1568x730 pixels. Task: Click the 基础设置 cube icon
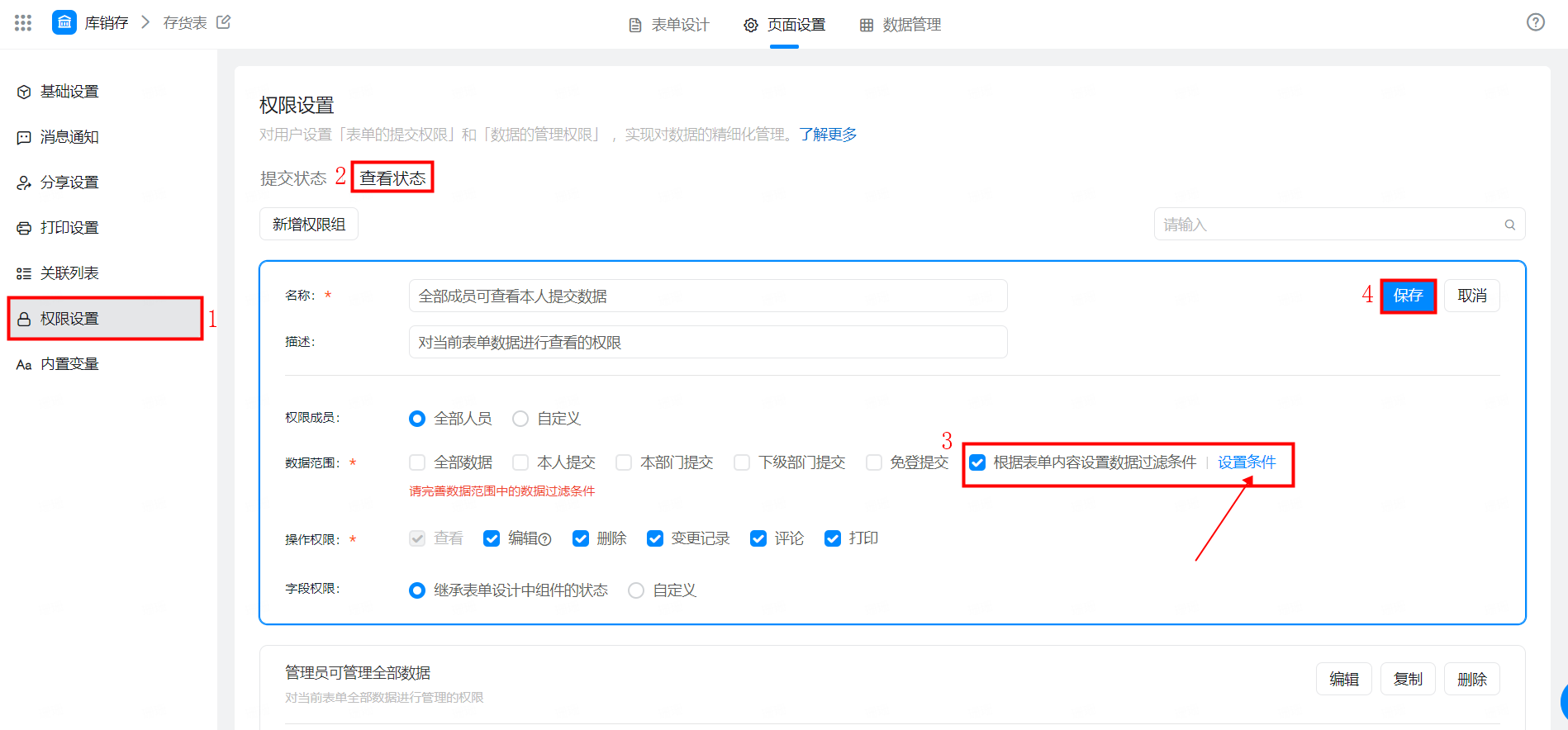point(24,92)
